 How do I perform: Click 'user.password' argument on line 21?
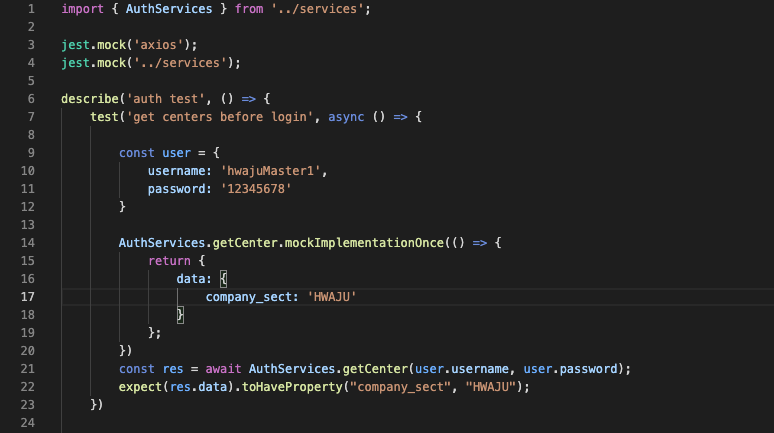click(570, 369)
